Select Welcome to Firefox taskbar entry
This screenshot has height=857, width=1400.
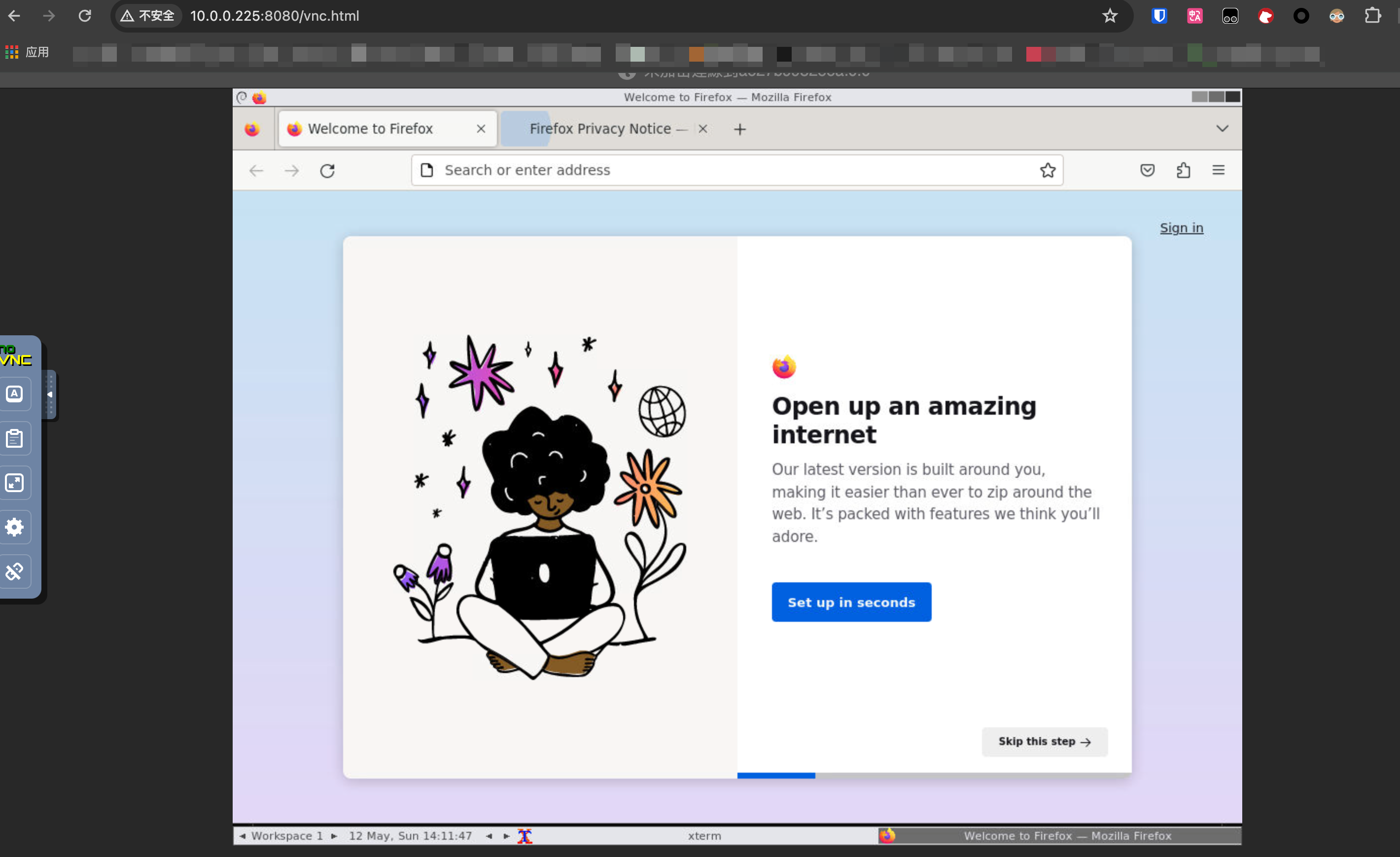(x=1059, y=836)
